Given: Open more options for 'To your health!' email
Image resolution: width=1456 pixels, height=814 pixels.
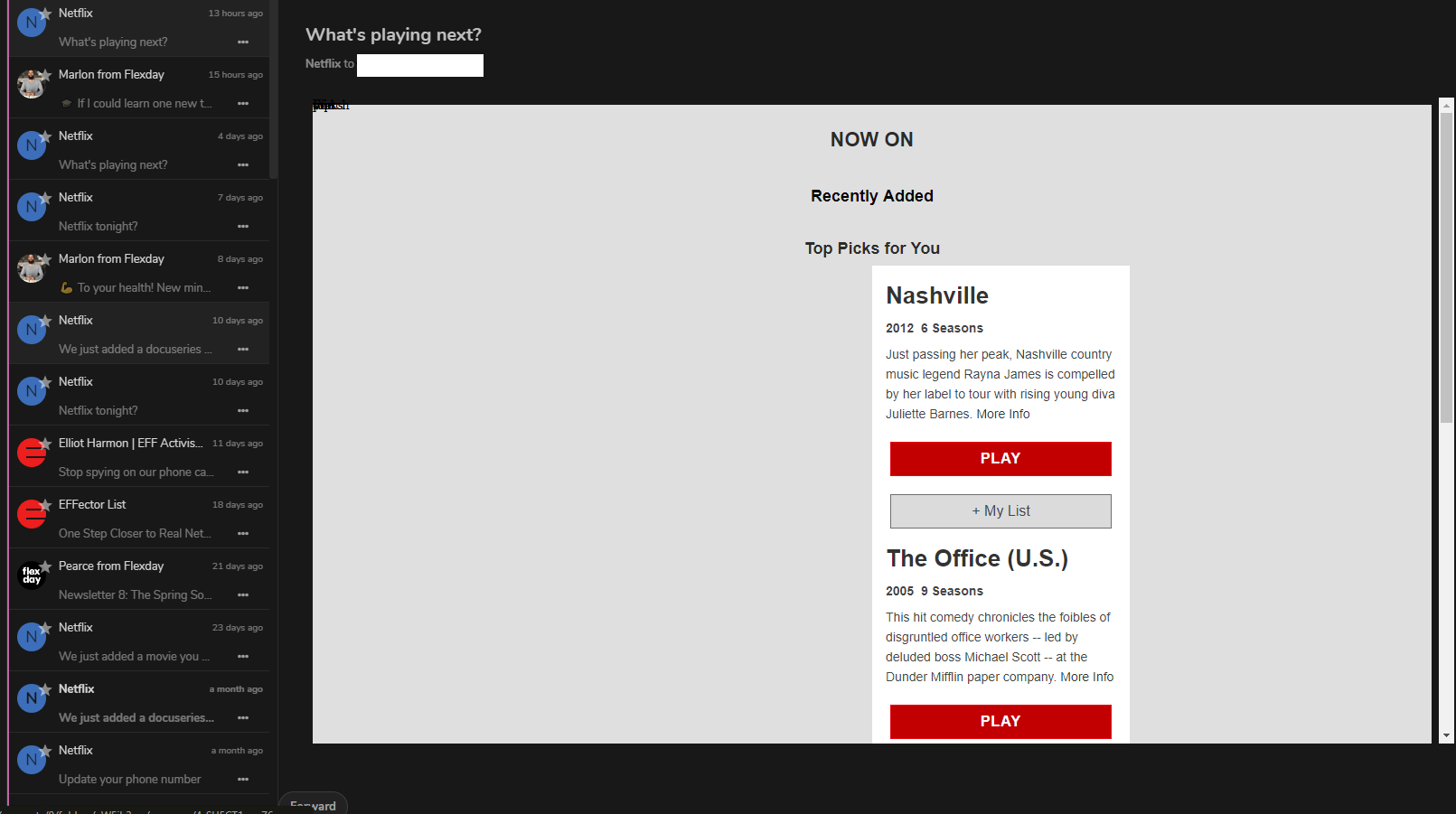Looking at the screenshot, I should (243, 288).
